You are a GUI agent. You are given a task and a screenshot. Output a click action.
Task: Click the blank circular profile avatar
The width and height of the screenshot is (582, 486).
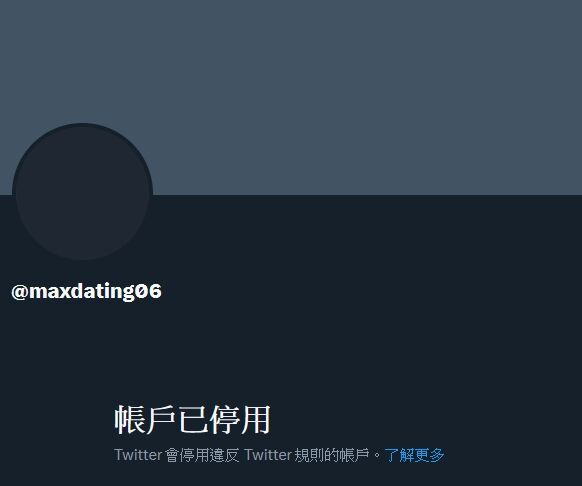pyautogui.click(x=82, y=192)
